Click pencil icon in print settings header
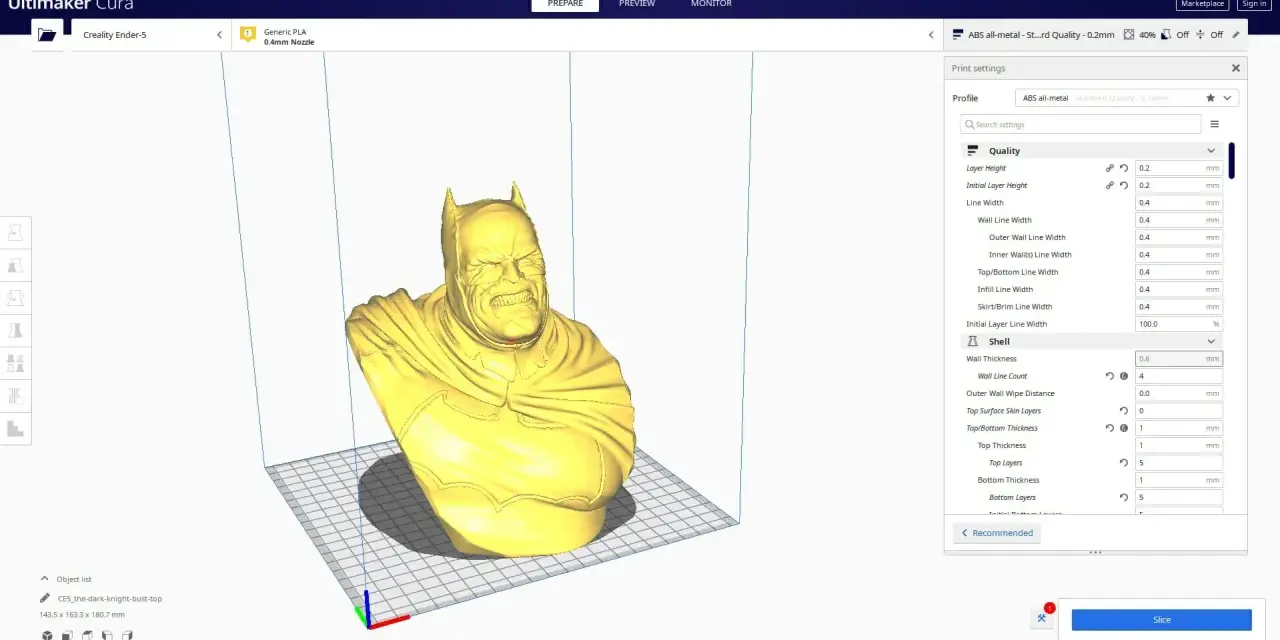The image size is (1280, 640). pos(1236,34)
